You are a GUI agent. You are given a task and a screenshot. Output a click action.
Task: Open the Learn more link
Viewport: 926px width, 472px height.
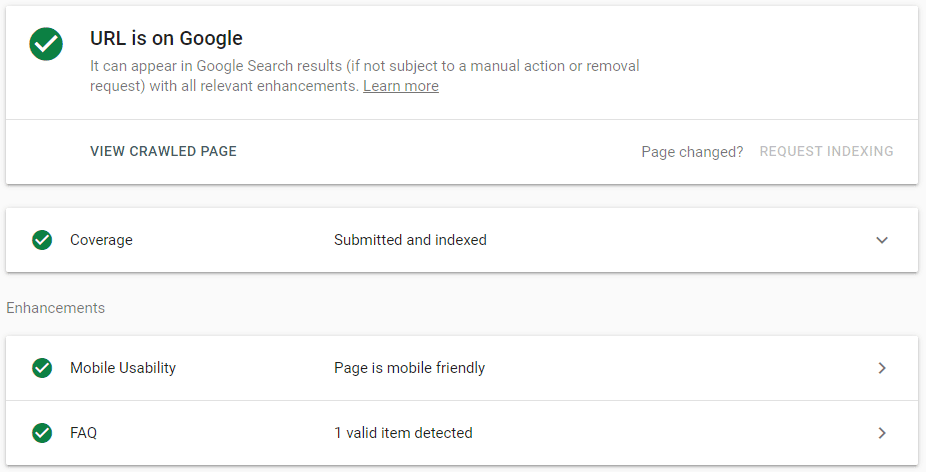click(400, 86)
